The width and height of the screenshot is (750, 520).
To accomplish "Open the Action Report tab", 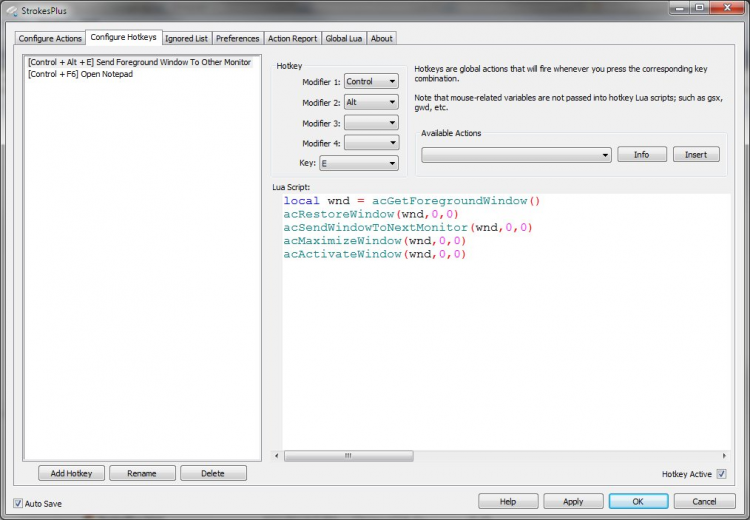I will click(292, 38).
